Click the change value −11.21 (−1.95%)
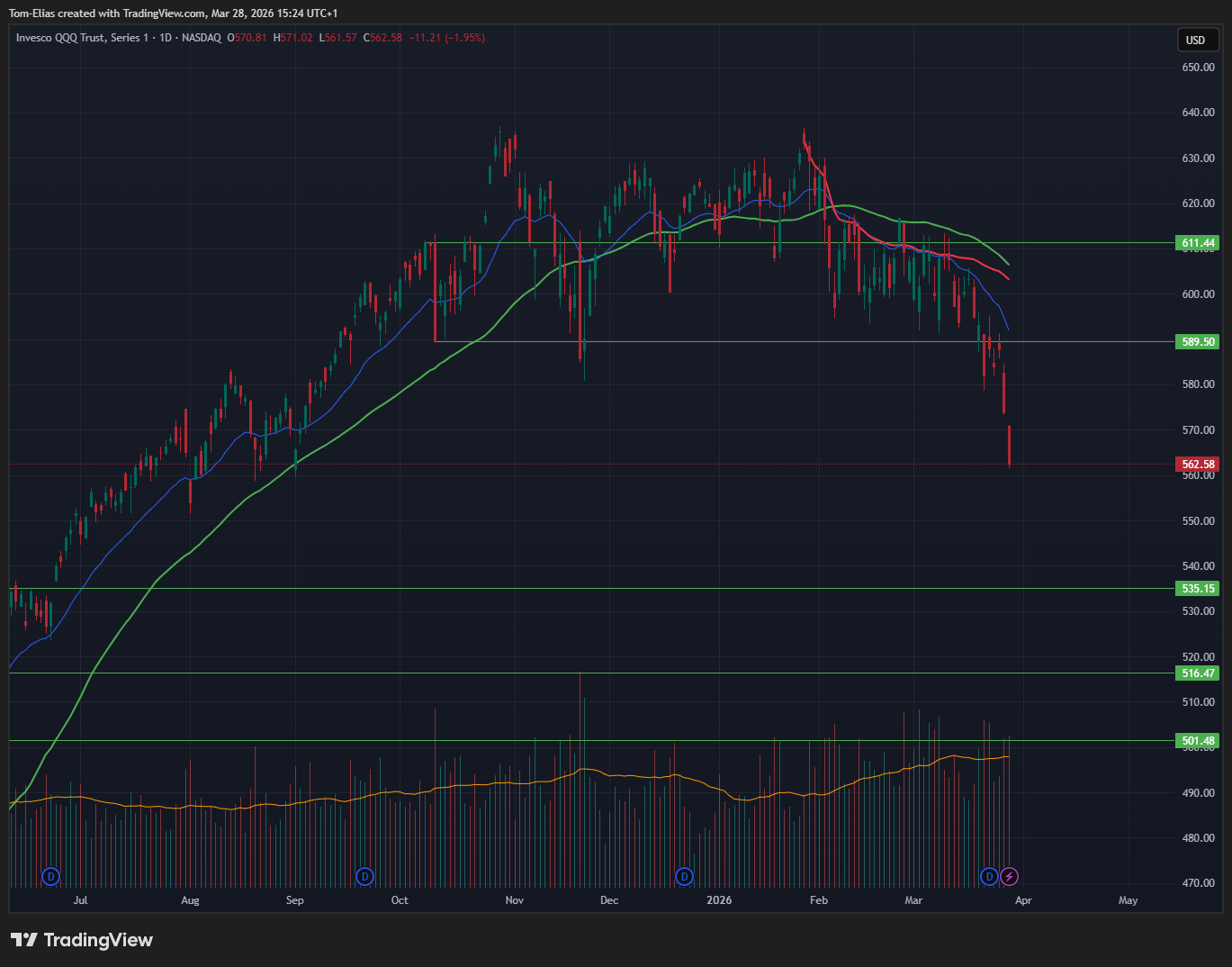This screenshot has width=1232, height=967. tap(447, 38)
